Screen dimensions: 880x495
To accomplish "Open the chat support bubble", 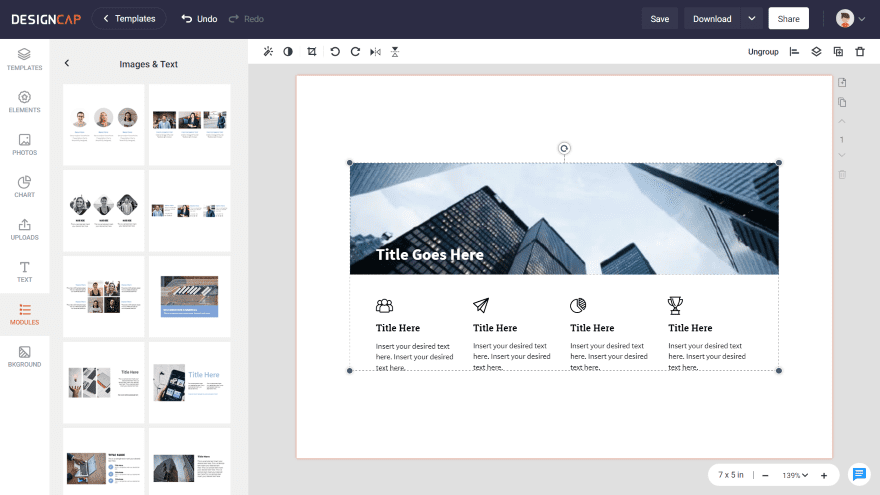I will click(859, 474).
